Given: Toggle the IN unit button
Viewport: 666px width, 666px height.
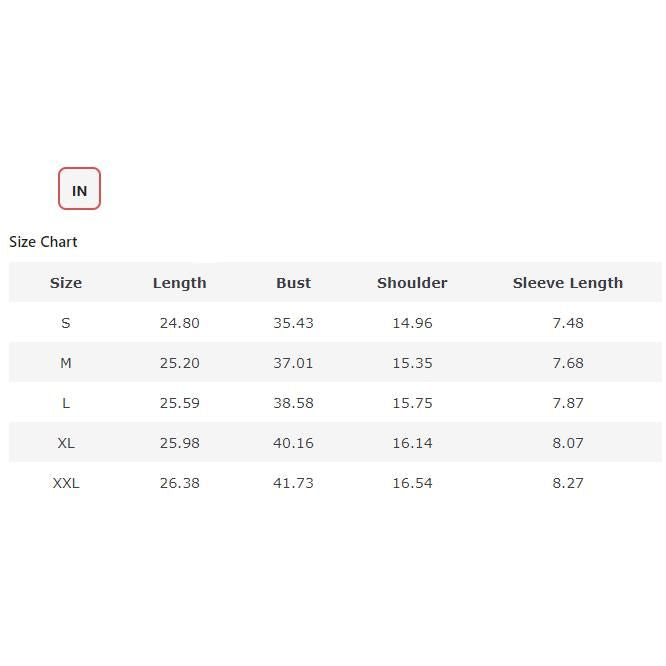Looking at the screenshot, I should 79,189.
